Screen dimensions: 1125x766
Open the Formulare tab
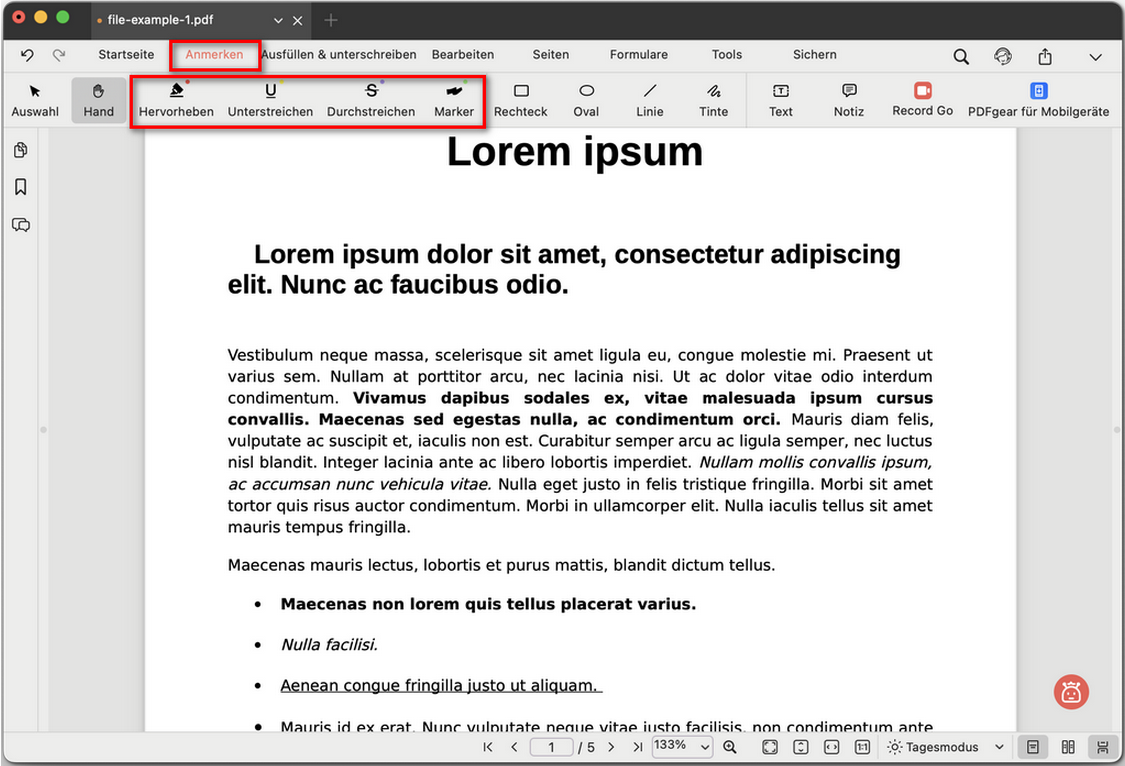[x=638, y=55]
